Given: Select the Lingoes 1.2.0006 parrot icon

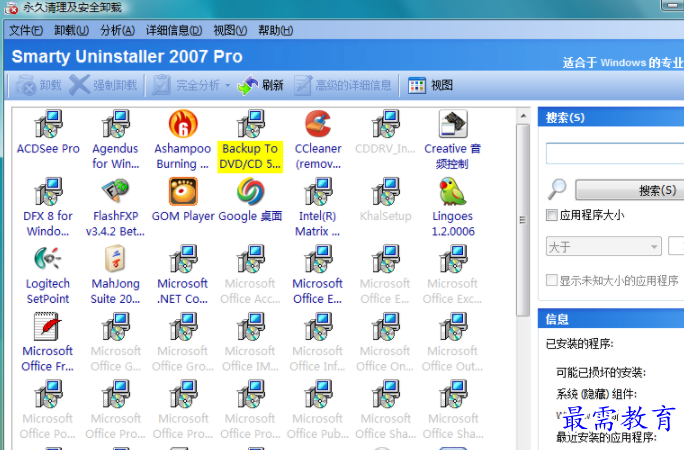Looking at the screenshot, I should coord(453,192).
